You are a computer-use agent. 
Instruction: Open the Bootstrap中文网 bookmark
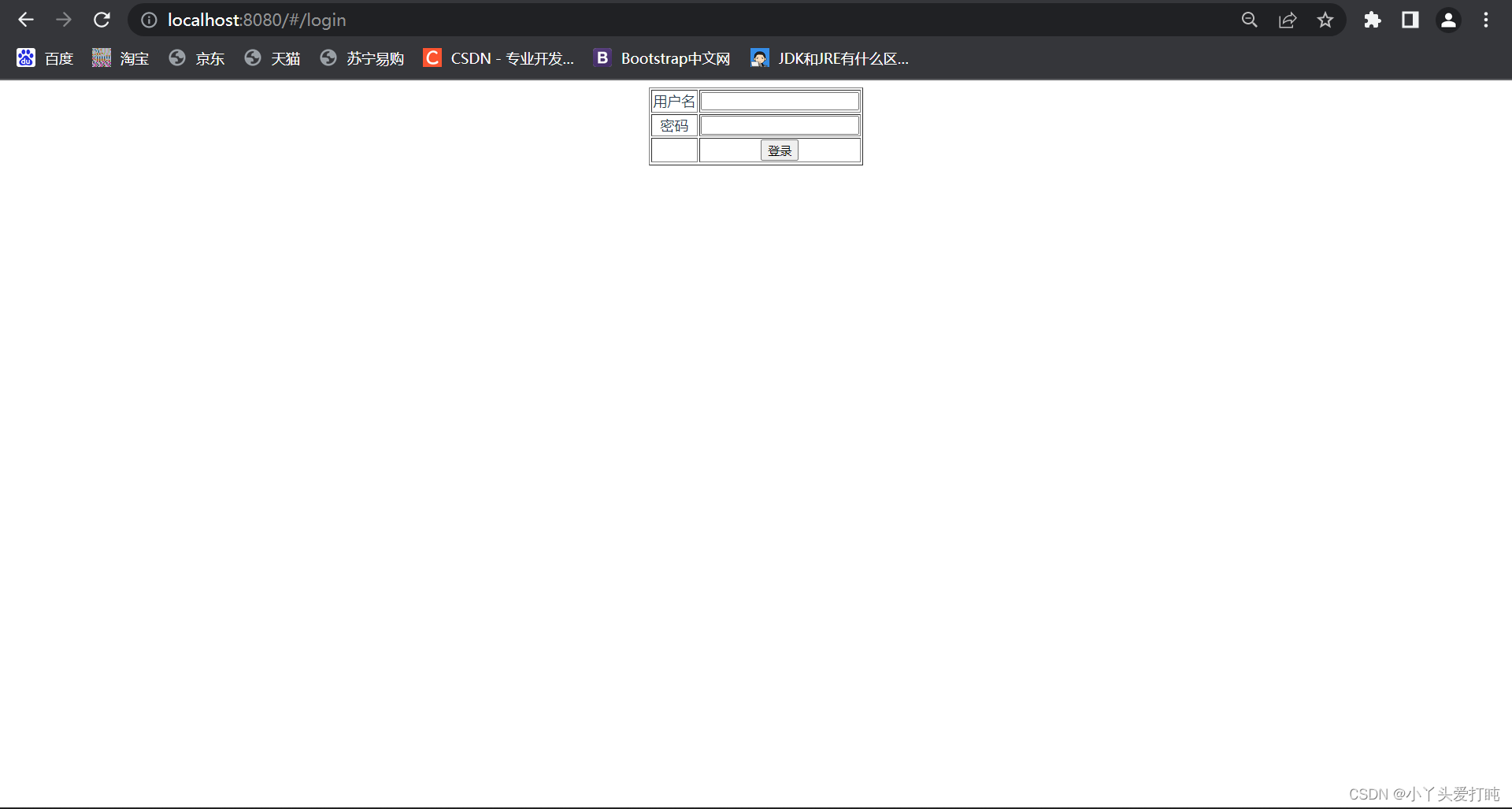(x=662, y=58)
